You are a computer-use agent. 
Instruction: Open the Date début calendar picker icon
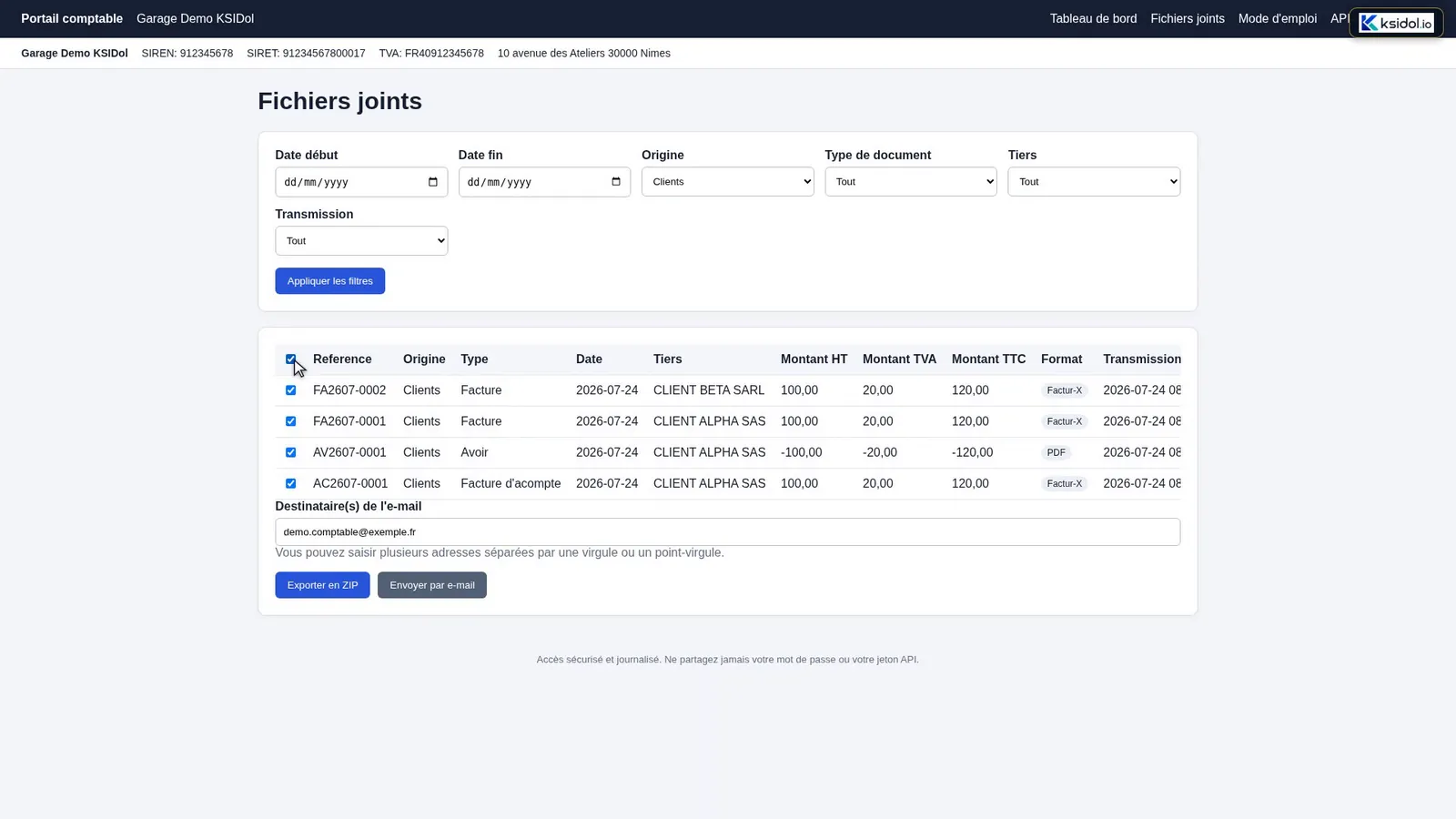(x=433, y=182)
